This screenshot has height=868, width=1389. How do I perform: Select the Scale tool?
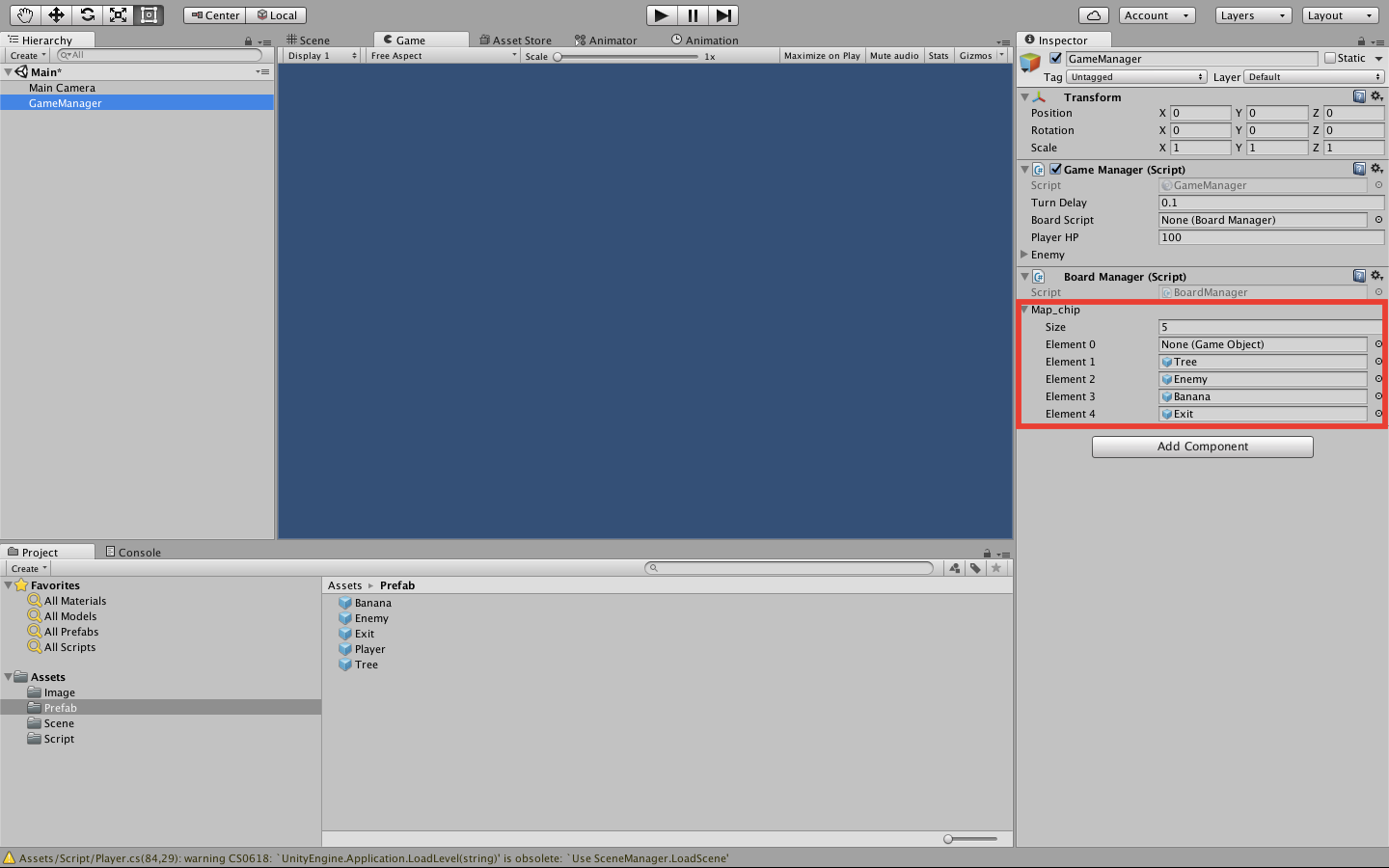pos(118,15)
